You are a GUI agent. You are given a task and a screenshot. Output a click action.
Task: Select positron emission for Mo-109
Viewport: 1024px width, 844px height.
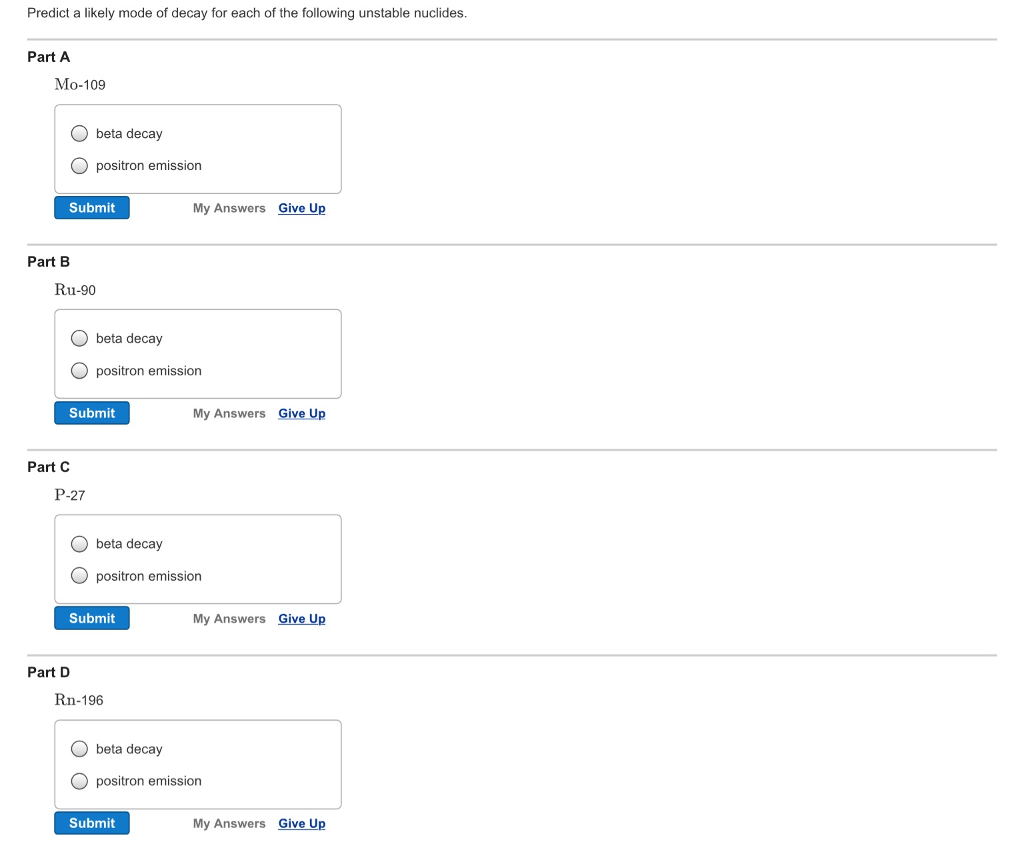coord(79,165)
